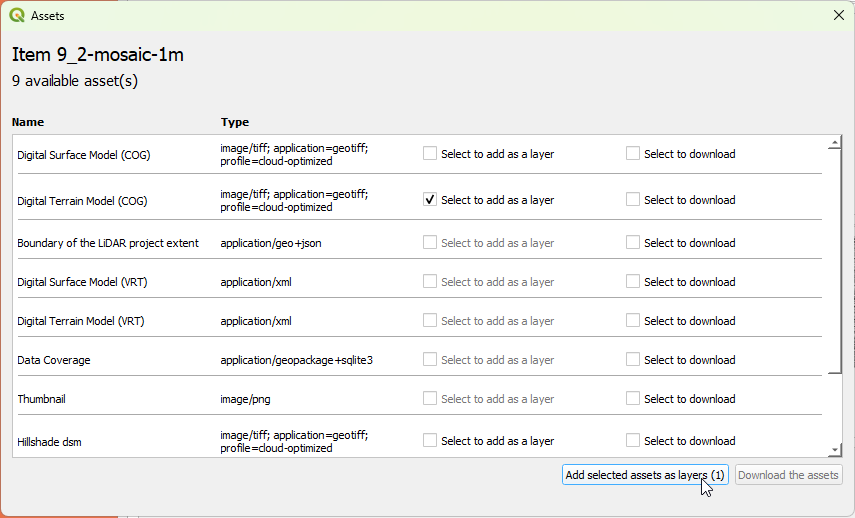Viewport: 855px width, 518px height.
Task: Enable add as layer for Digital Surface Model (COG)
Action: click(430, 154)
